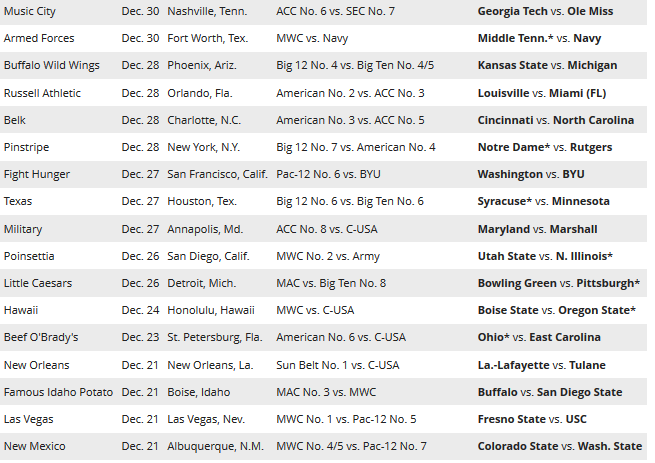
Task: Select Minnesota in Texas bowl row
Action: tap(581, 201)
